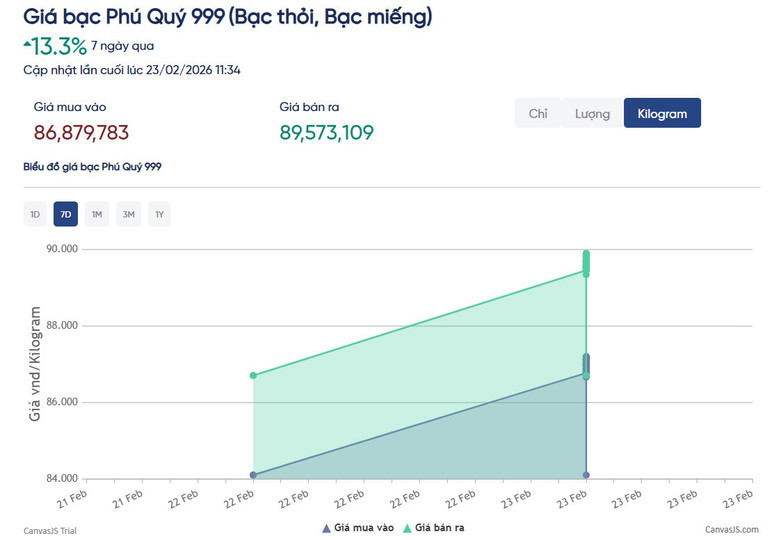Open the CanvasJS Trial link
The height and width of the screenshot is (540, 770).
click(50, 530)
